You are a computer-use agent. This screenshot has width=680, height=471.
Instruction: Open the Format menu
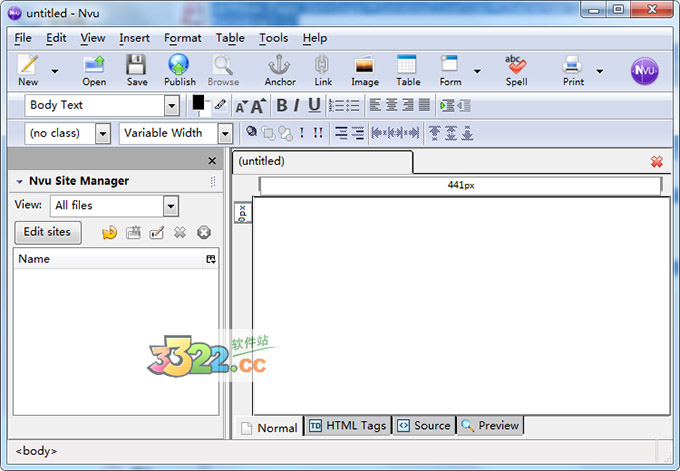pos(183,38)
